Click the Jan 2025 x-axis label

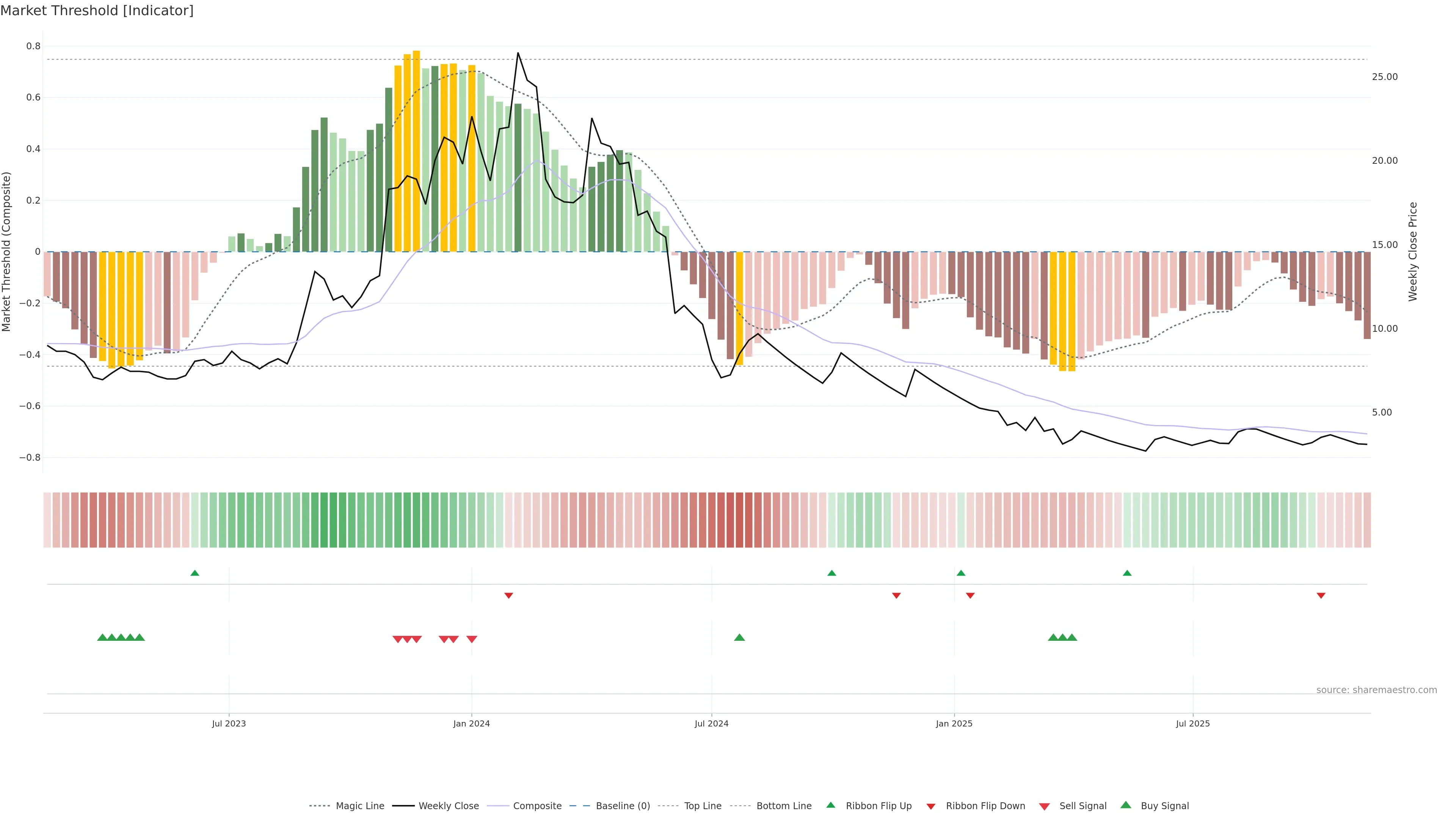click(x=954, y=723)
